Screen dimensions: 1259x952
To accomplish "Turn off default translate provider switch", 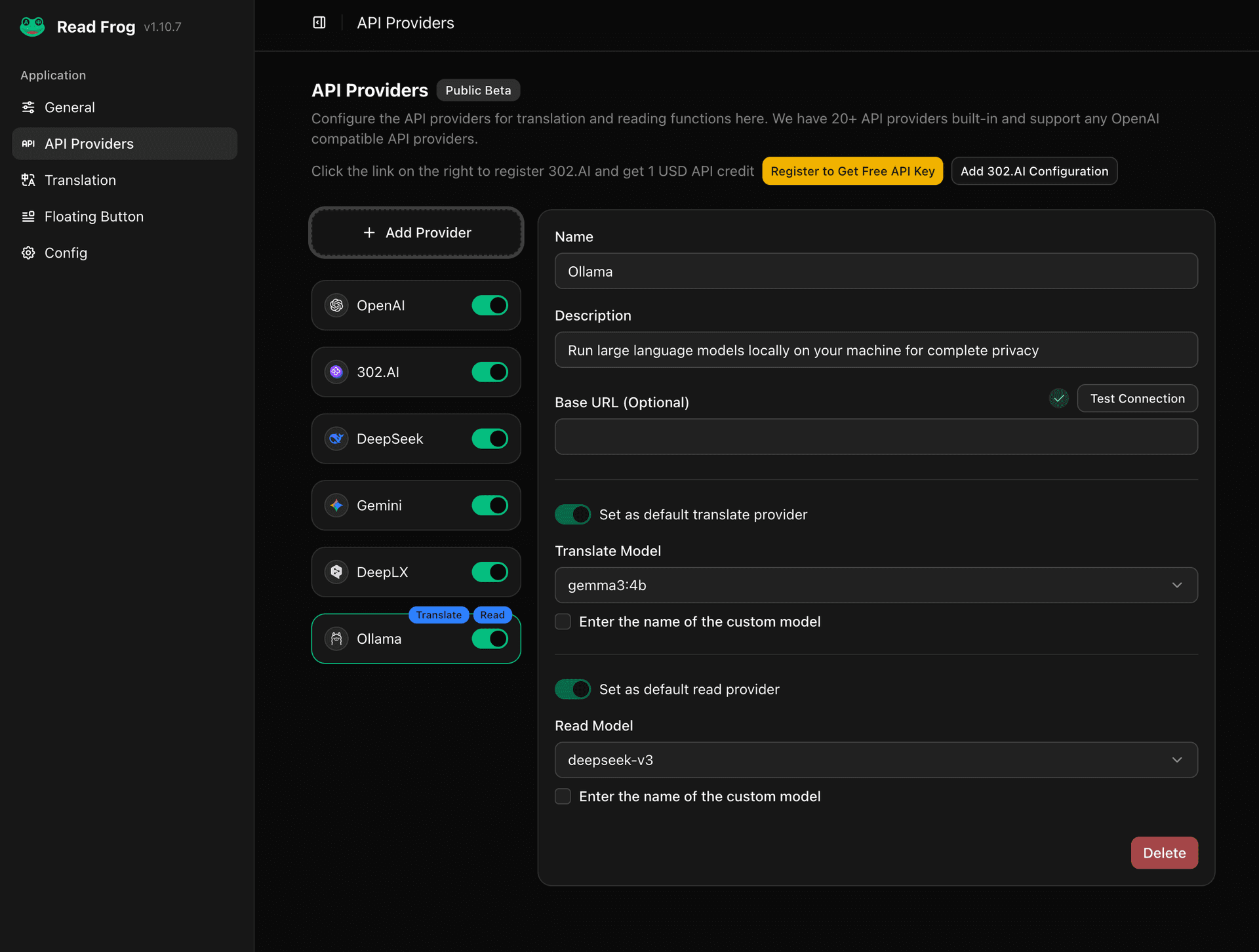I will click(572, 515).
